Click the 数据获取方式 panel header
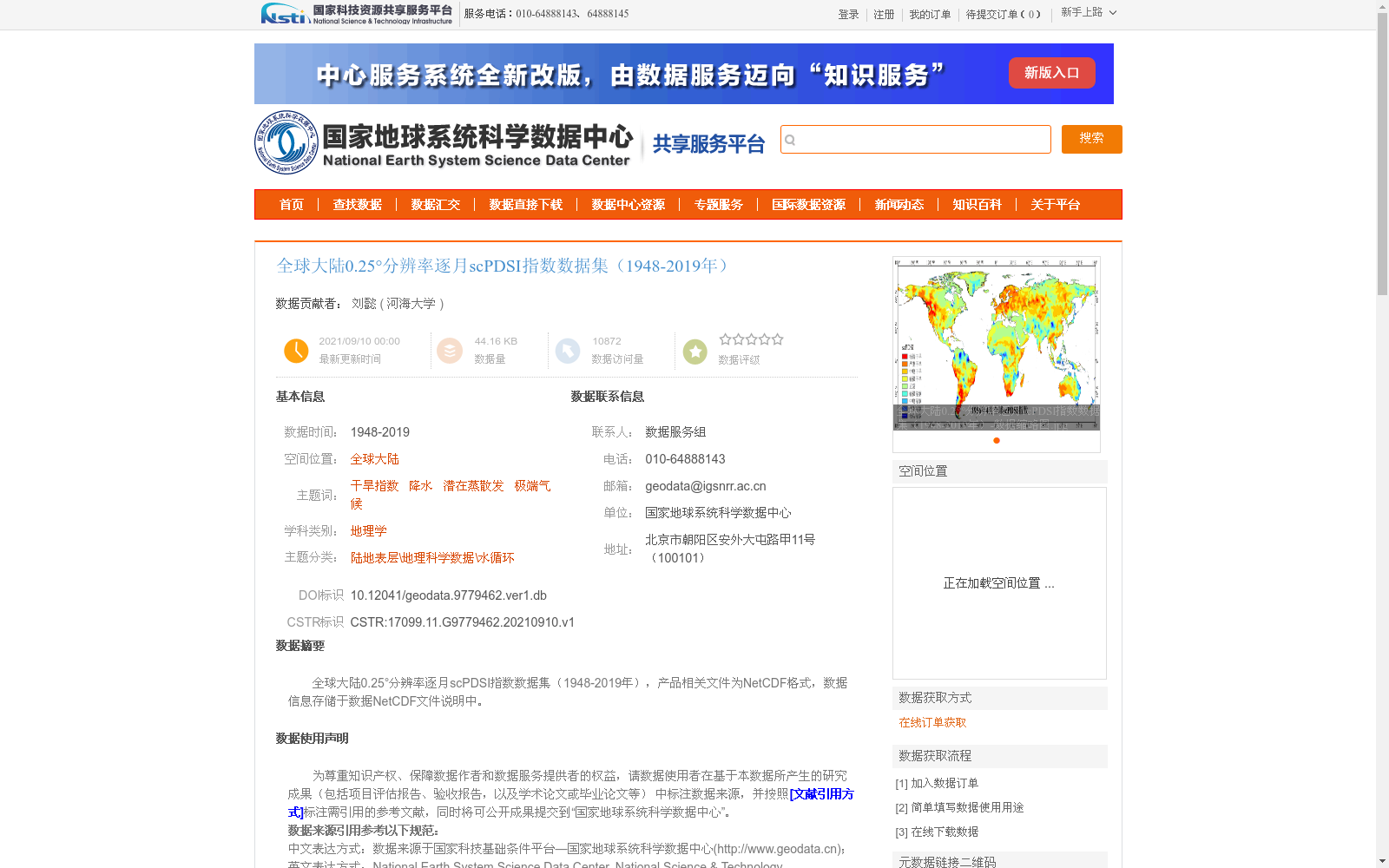This screenshot has height=868, width=1389. pos(1000,698)
